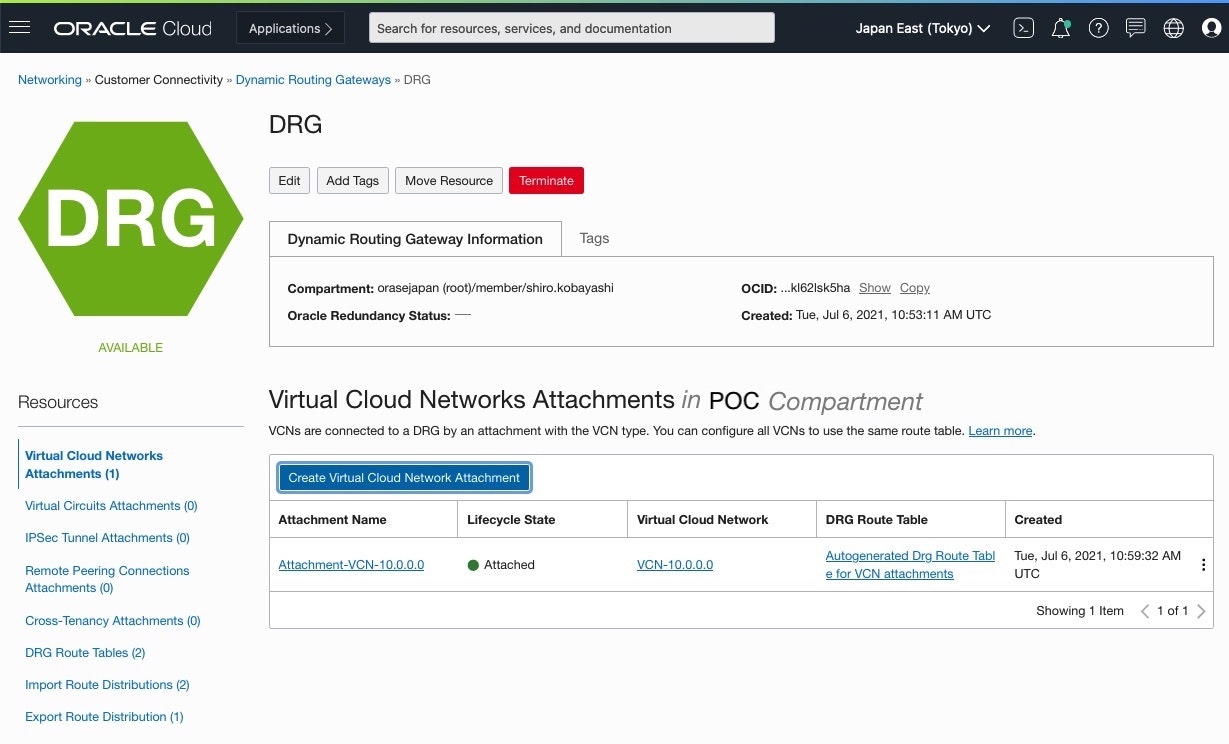The width and height of the screenshot is (1229, 744).
Task: Open Virtual Circuits Attachments (0)
Action: pyautogui.click(x=111, y=506)
